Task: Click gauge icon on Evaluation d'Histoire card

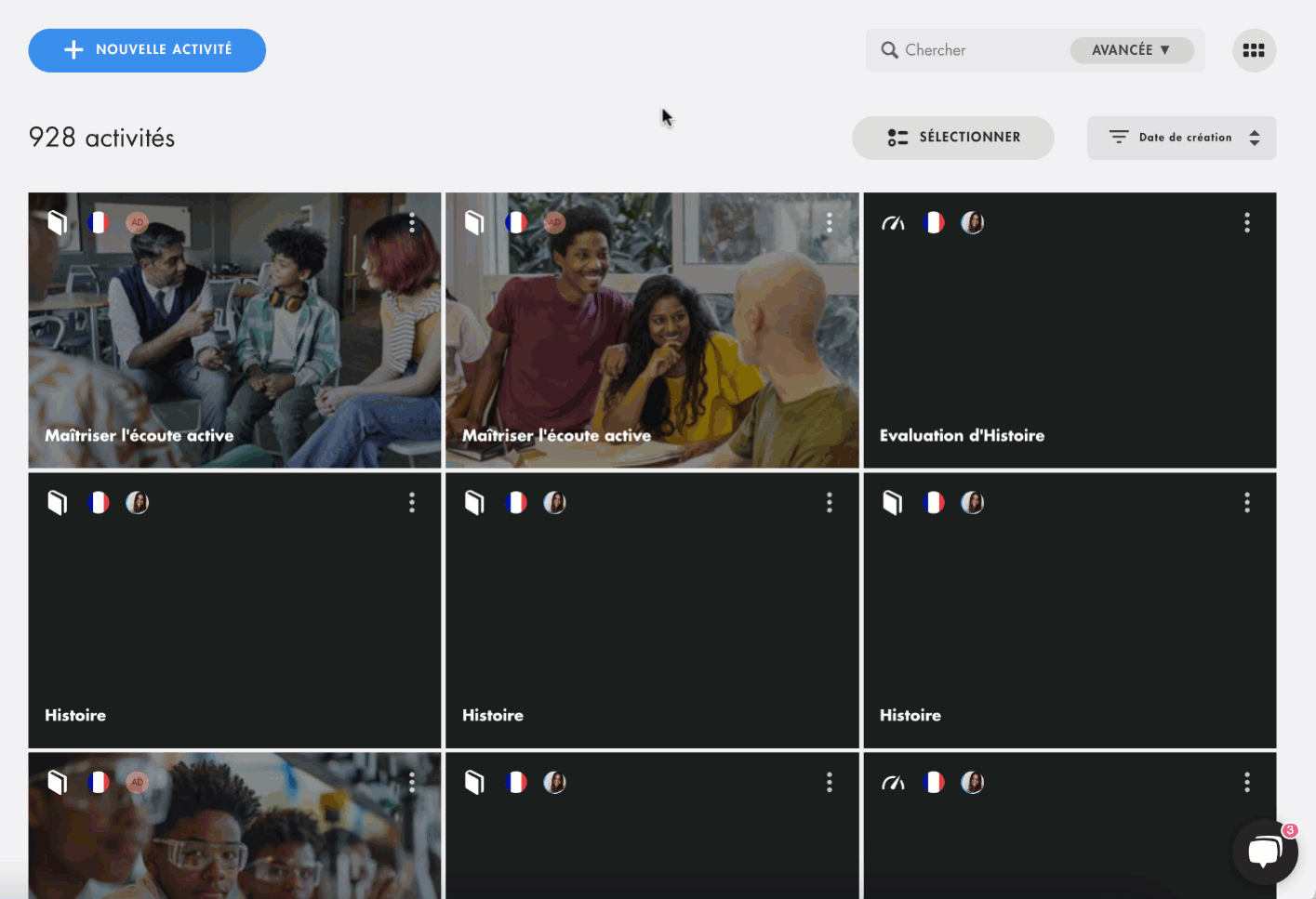Action: pyautogui.click(x=893, y=223)
